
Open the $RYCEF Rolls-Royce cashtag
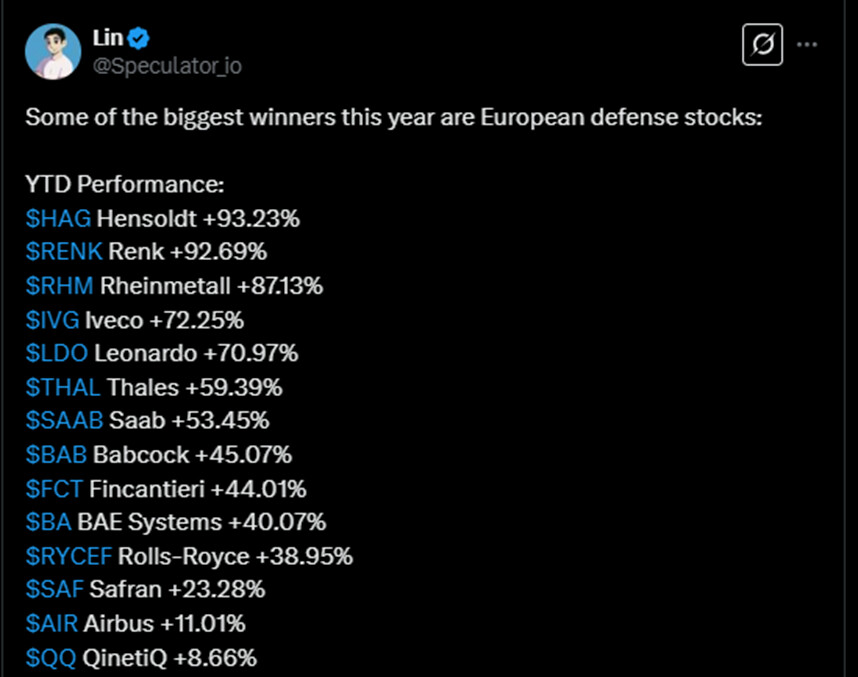69,556
